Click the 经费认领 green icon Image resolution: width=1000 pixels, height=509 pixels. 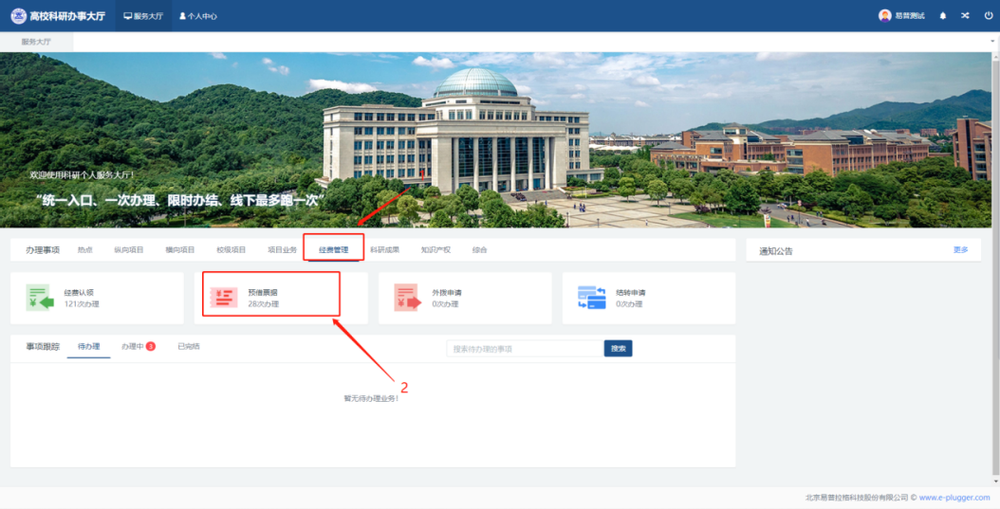pyautogui.click(x=39, y=297)
